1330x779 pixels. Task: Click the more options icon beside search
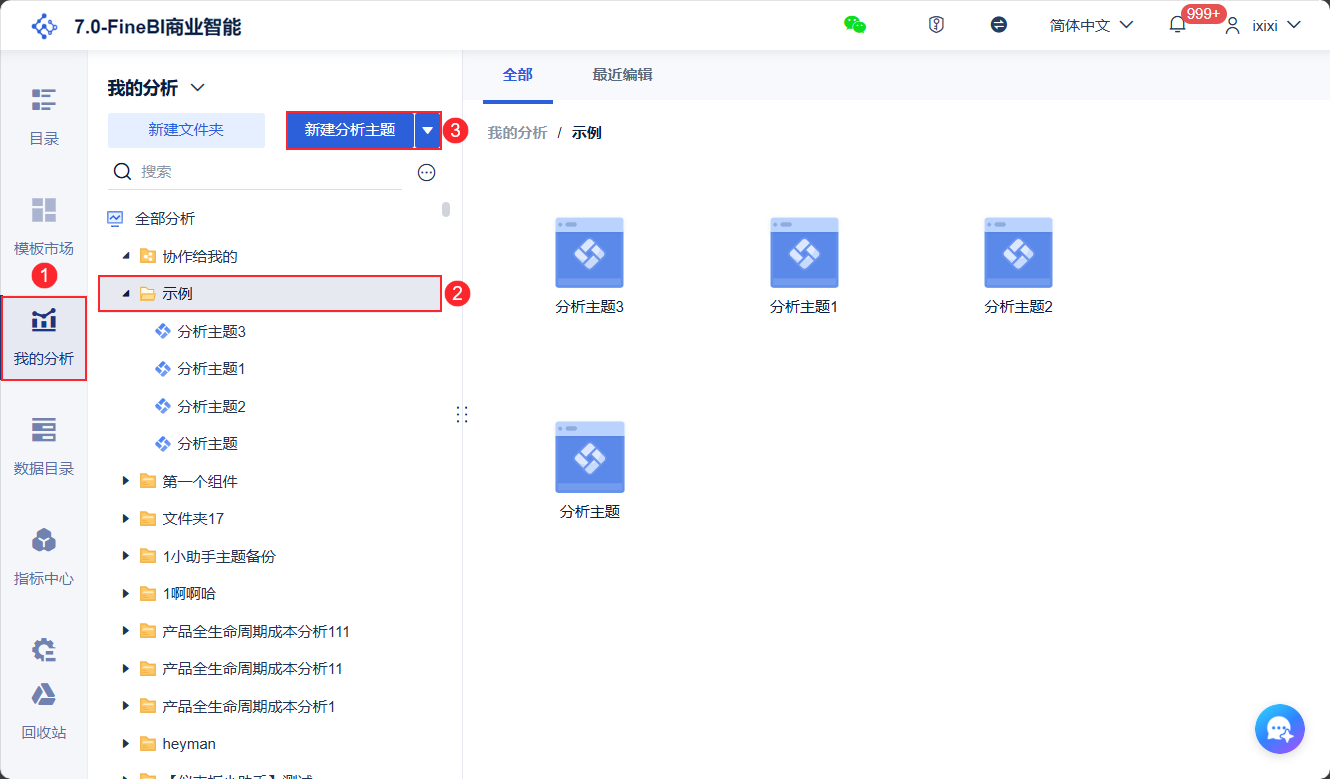click(427, 172)
